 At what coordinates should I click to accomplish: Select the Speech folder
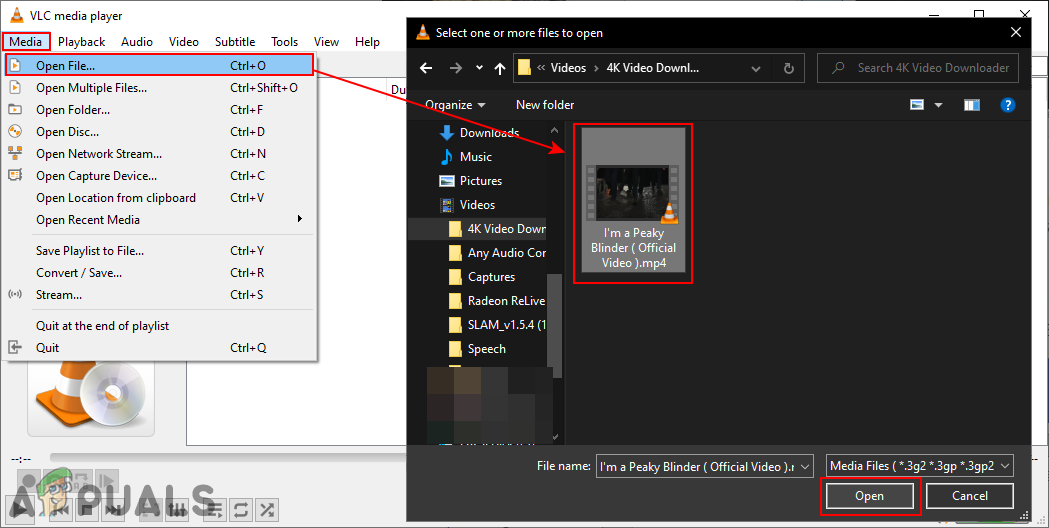(477, 349)
